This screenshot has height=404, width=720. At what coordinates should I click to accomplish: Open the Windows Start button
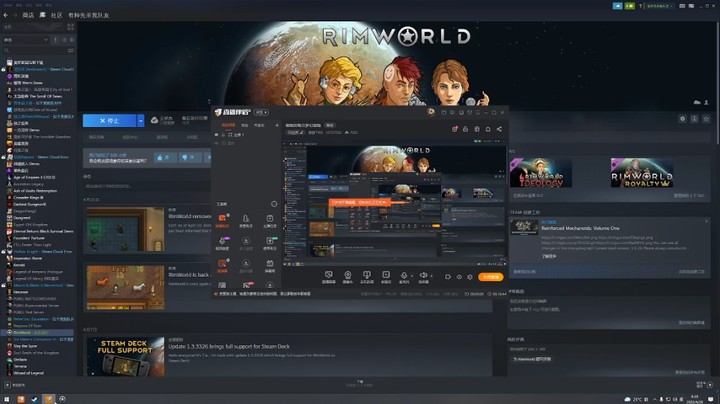pos(6,399)
